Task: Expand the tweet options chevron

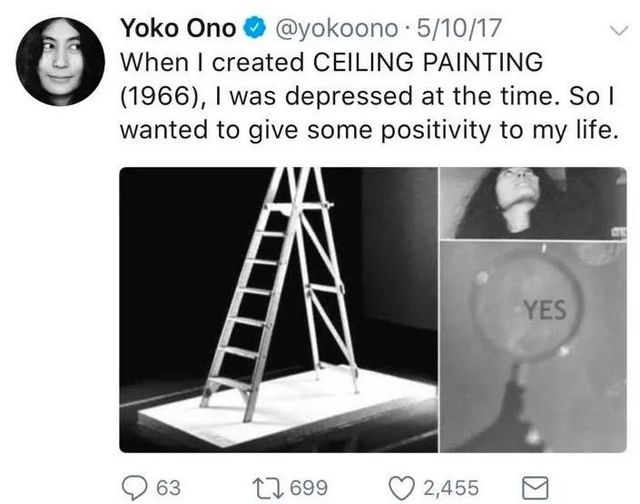Action: point(610,30)
